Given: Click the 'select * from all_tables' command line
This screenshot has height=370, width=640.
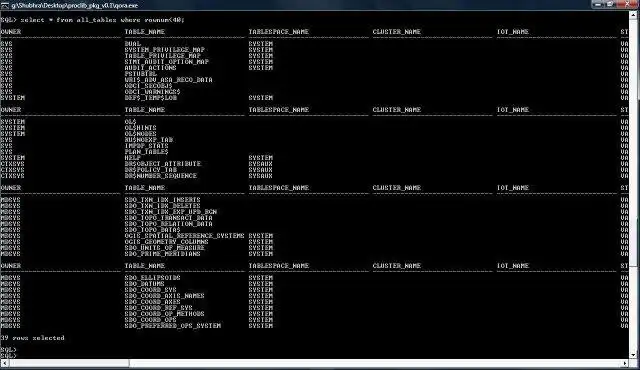Looking at the screenshot, I should click(92, 20).
